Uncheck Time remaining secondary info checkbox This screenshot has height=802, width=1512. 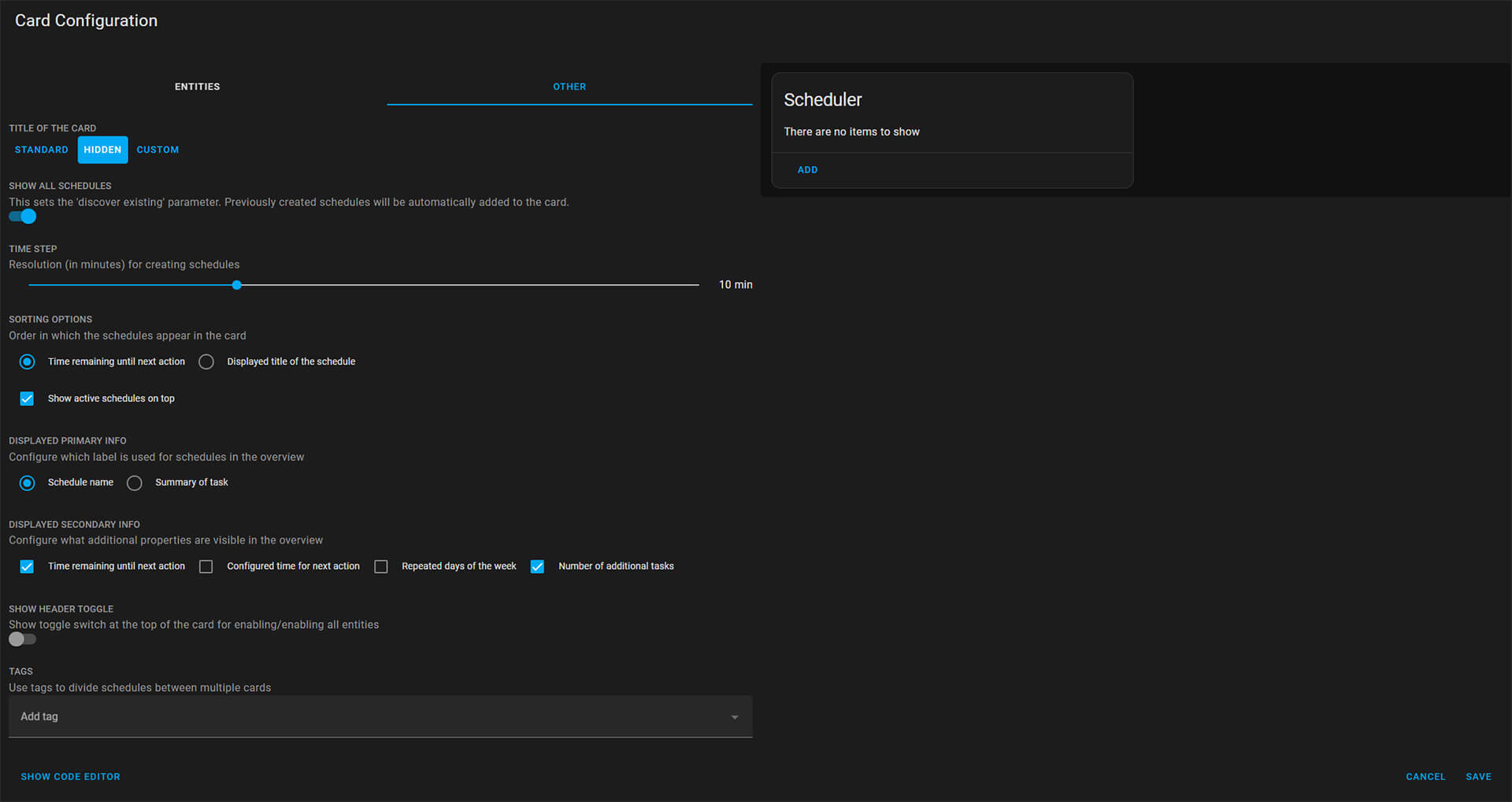click(27, 567)
